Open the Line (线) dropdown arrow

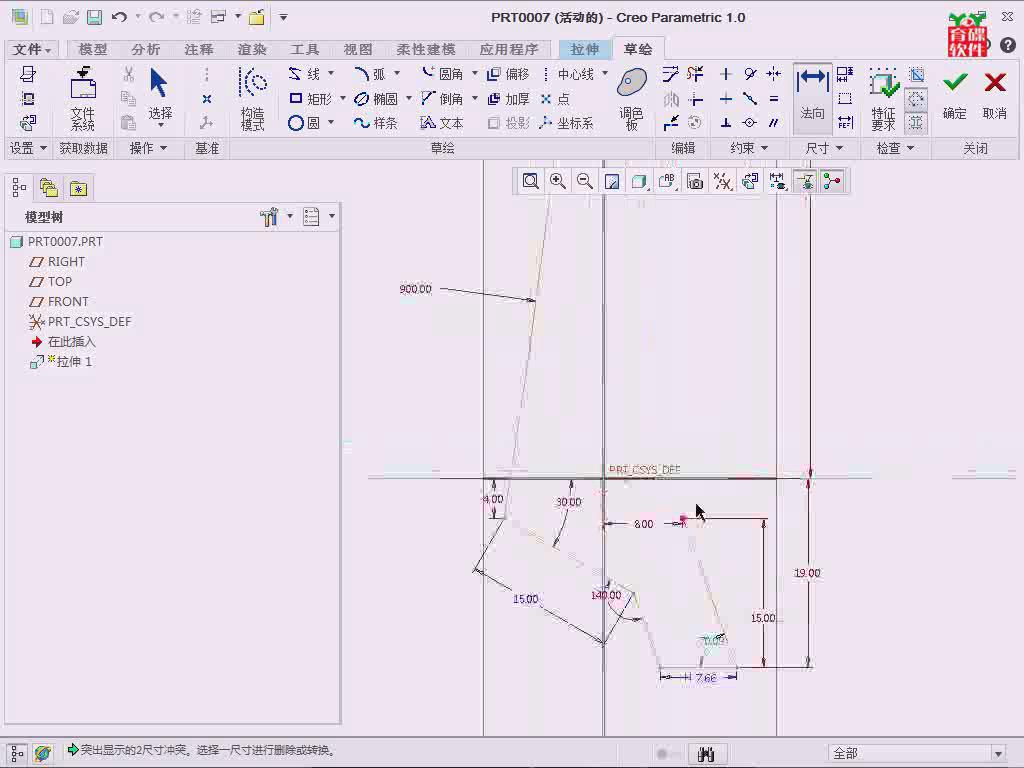pos(331,73)
